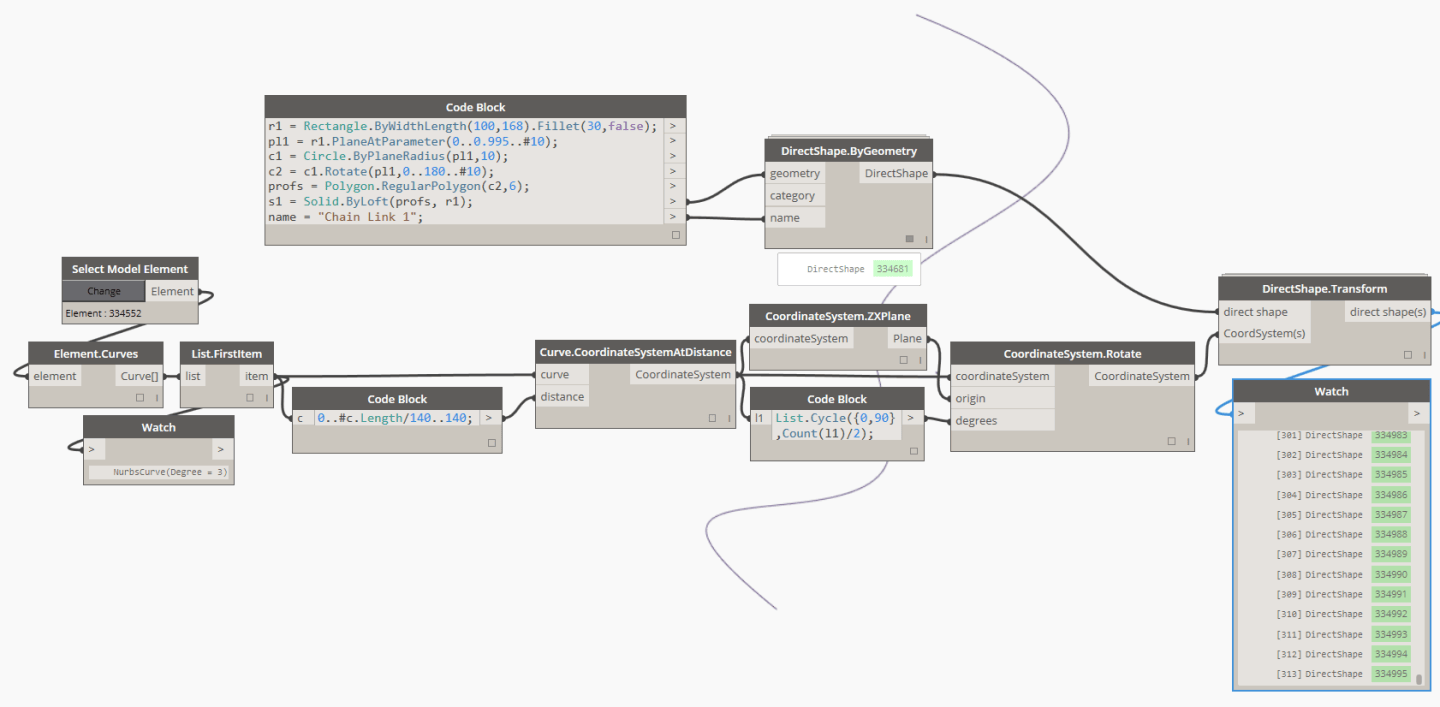Toggle preview square on CoordinateSystem.ZXPlane node
Viewport: 1440px width, 707px height.
[906, 360]
